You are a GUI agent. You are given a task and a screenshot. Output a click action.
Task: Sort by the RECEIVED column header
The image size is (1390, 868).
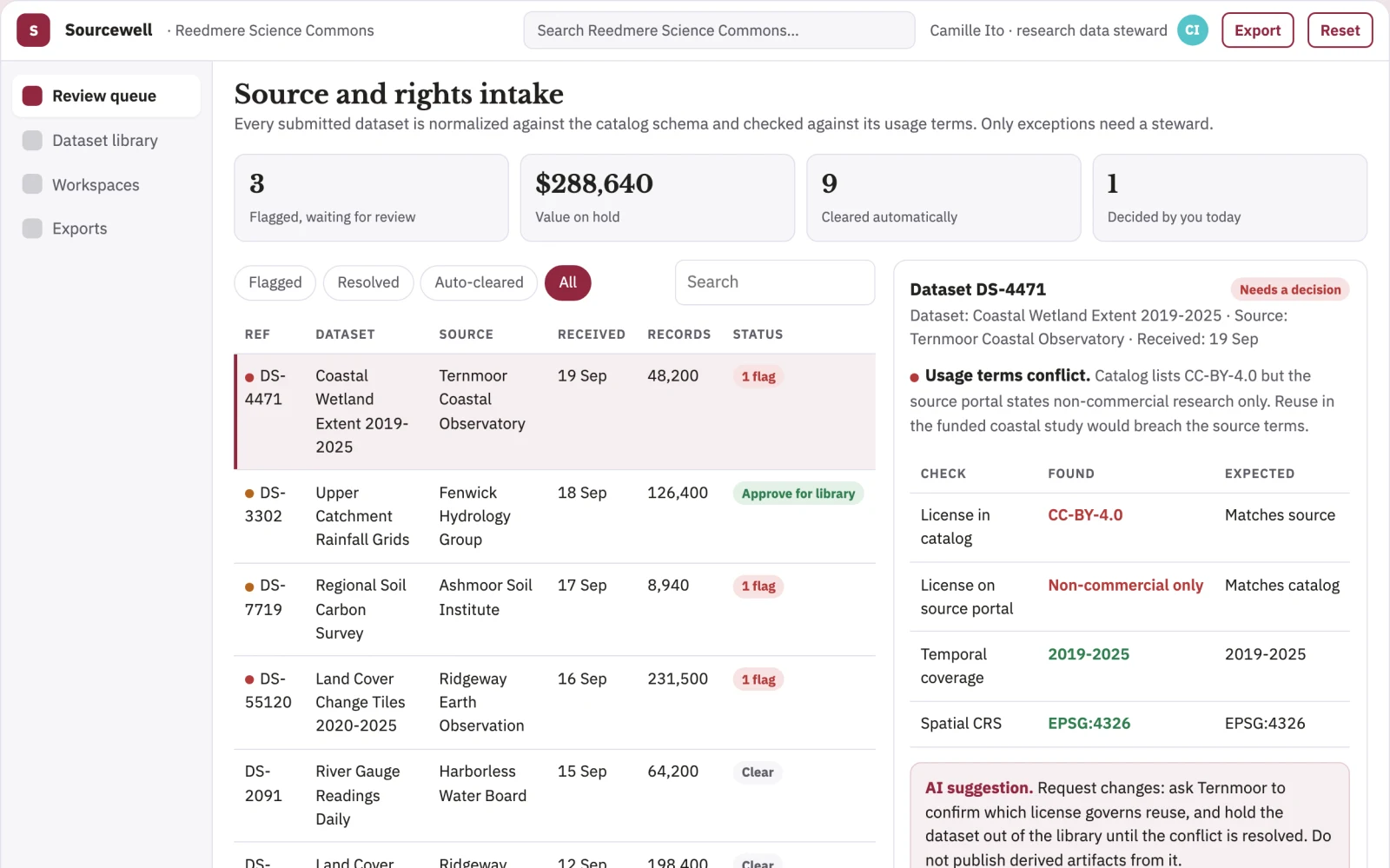(591, 335)
